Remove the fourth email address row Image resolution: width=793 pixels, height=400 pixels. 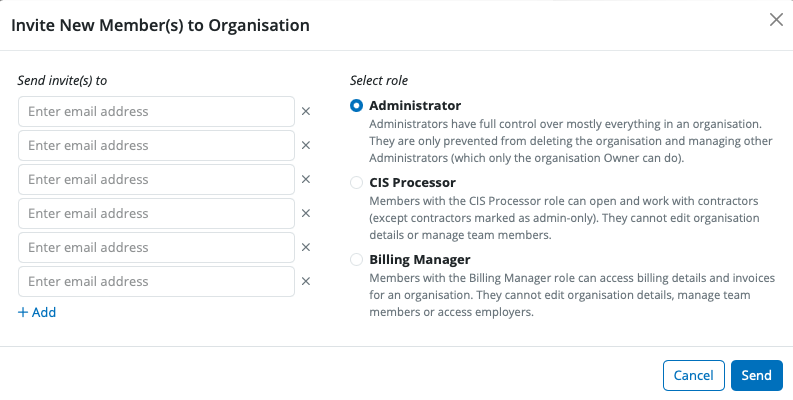(306, 214)
